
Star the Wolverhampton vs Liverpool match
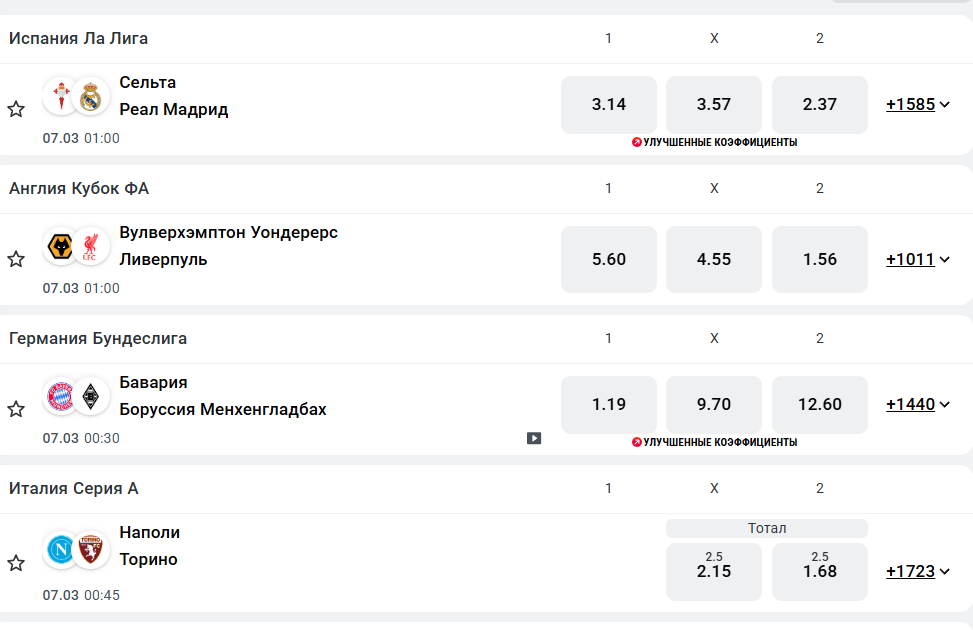[x=16, y=259]
